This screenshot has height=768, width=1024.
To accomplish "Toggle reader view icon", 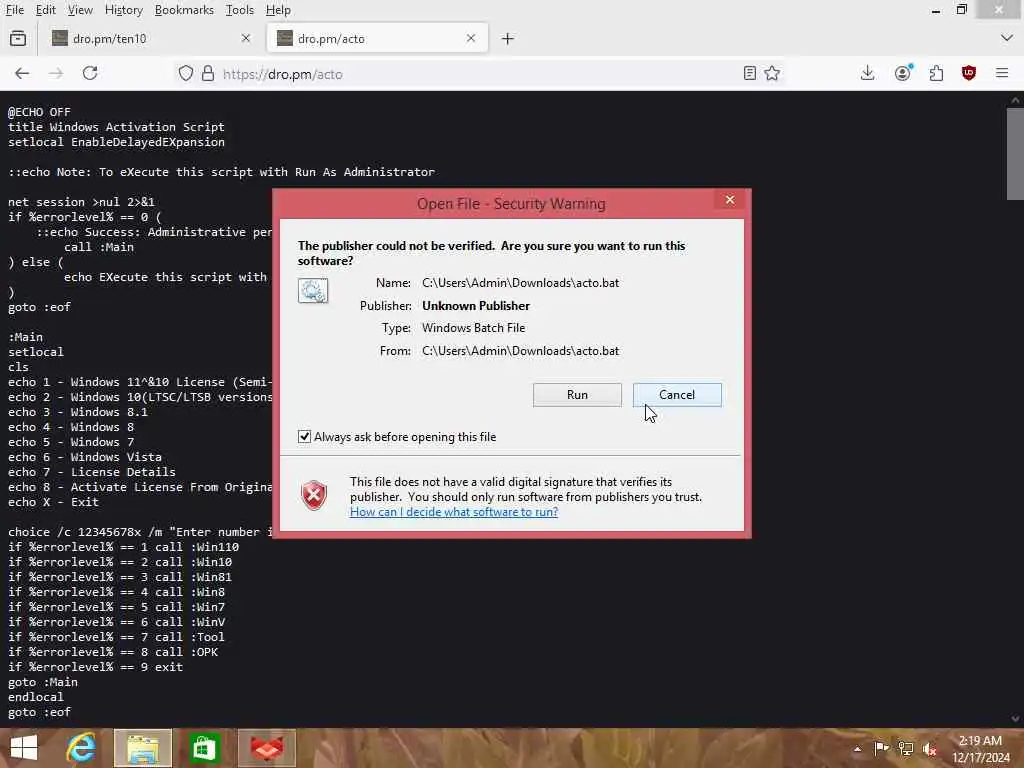I will point(750,73).
